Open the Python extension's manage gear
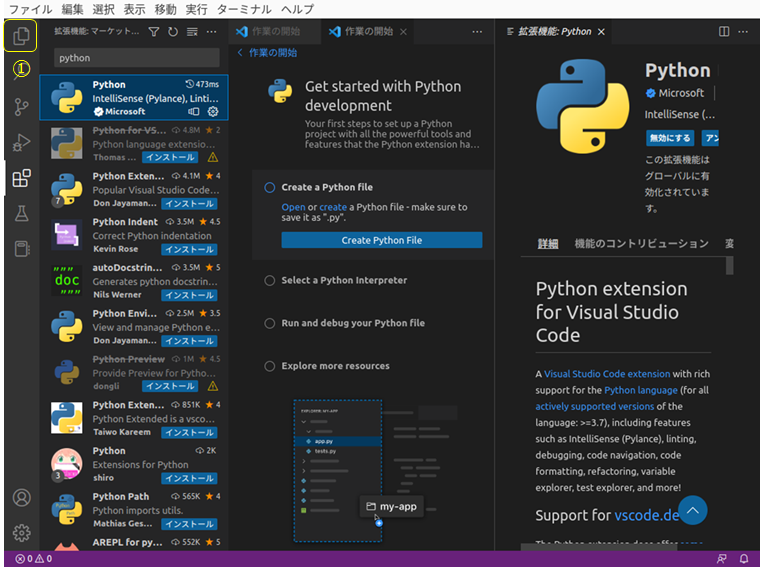 pos(213,112)
